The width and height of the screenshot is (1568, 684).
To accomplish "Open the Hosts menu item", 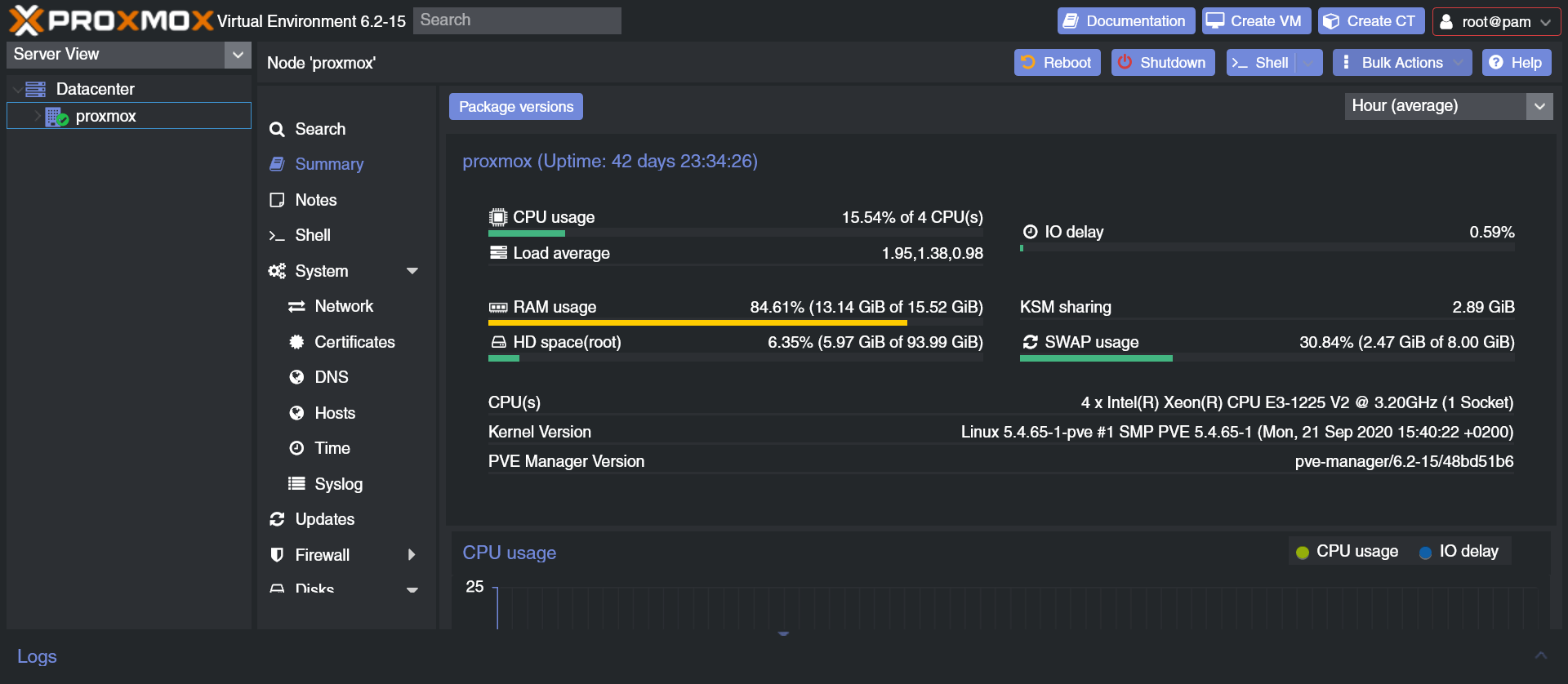I will [x=347, y=413].
